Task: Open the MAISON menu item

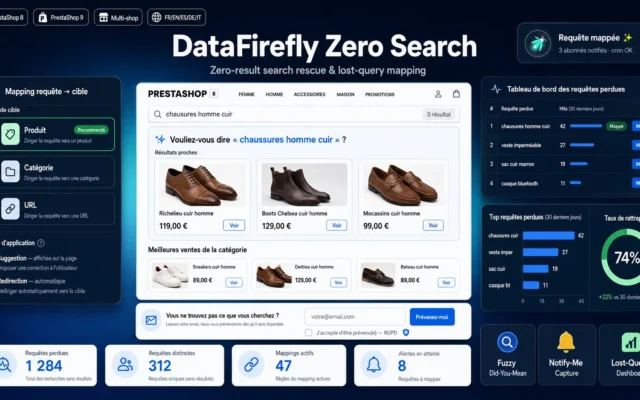Action: pos(345,94)
